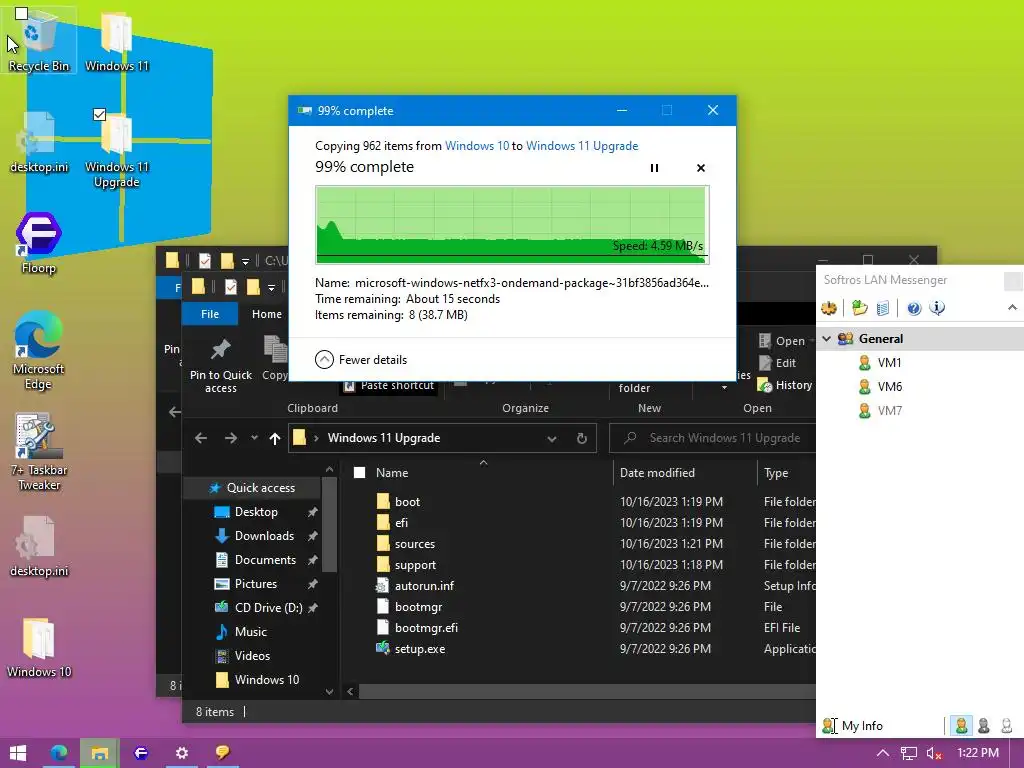The height and width of the screenshot is (768, 1024).
Task: Sort by the Name column header
Action: point(392,473)
